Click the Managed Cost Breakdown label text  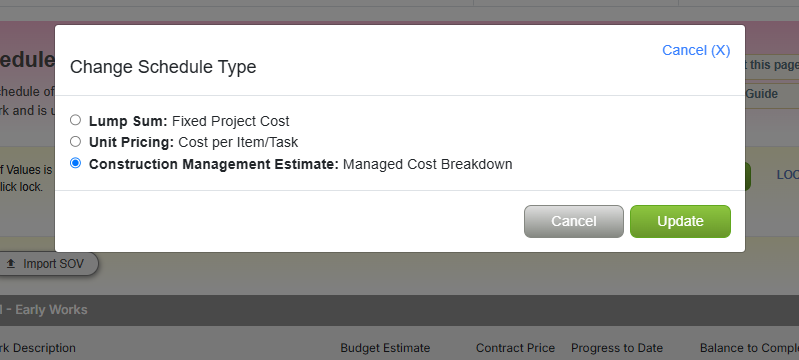(428, 164)
